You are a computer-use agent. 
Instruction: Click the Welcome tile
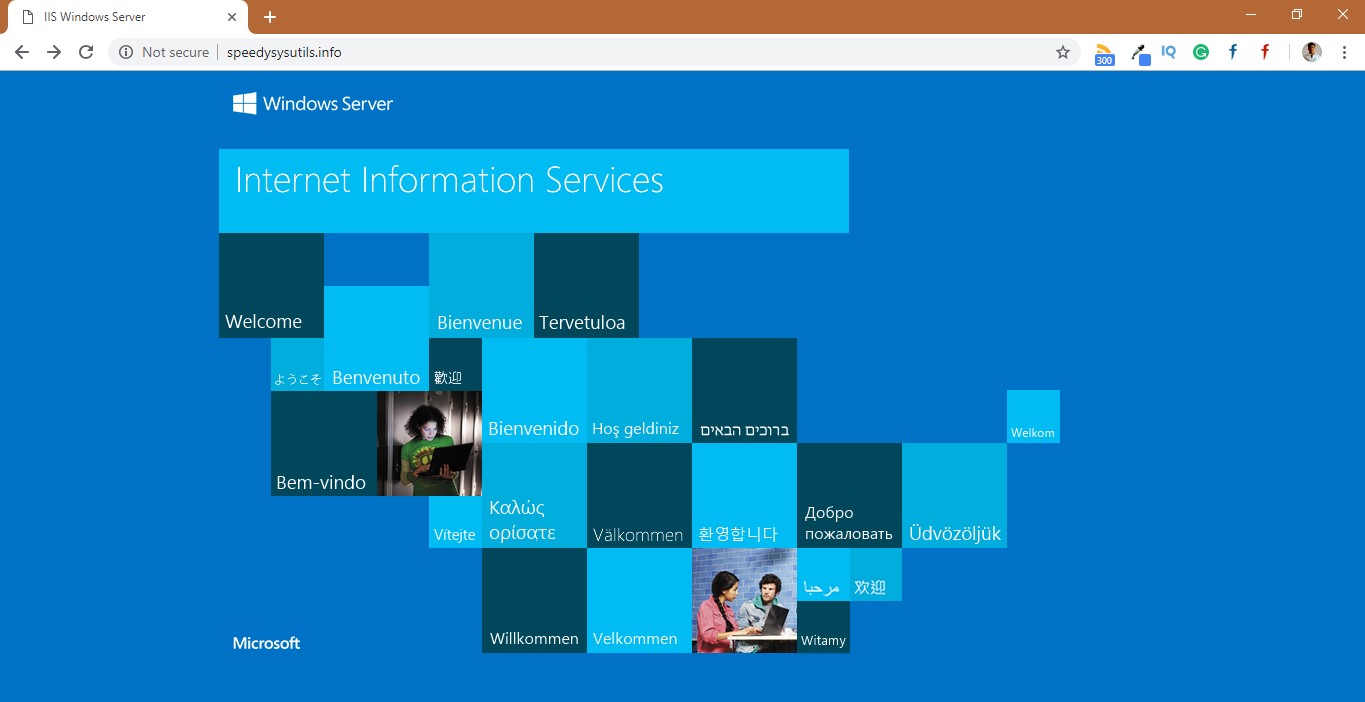coord(271,286)
